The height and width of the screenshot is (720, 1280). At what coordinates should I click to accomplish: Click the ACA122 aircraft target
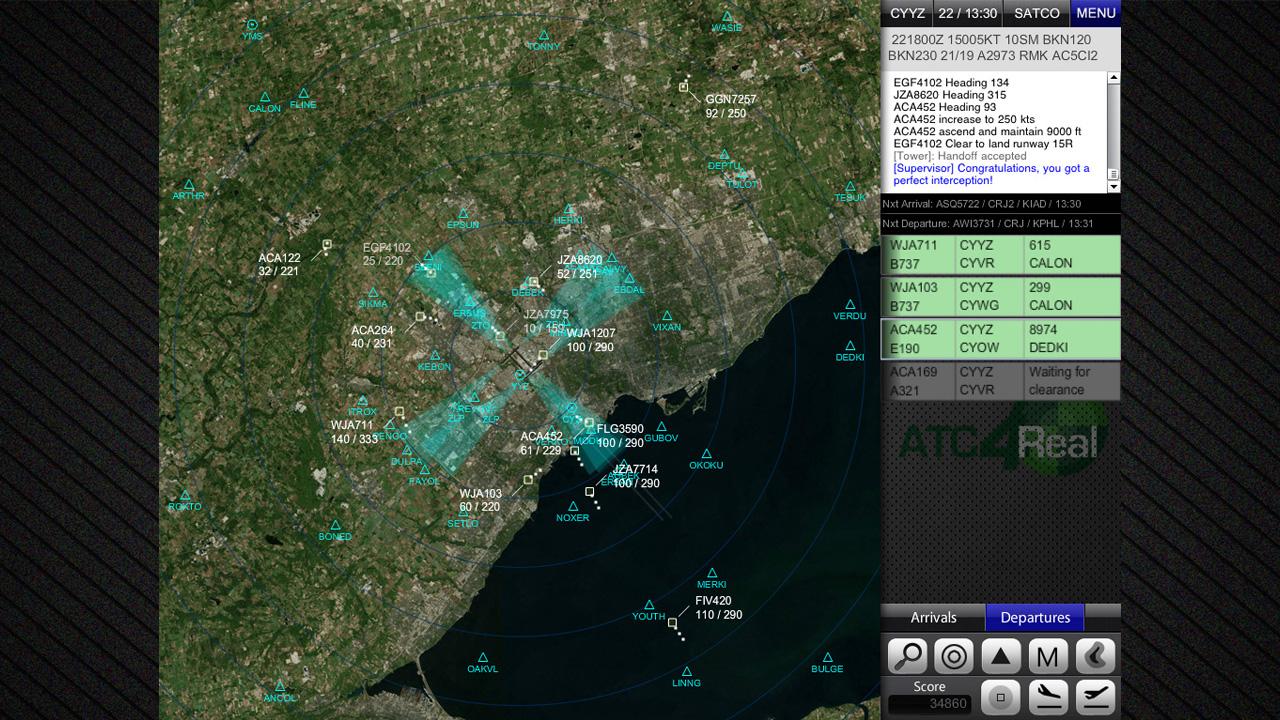tap(326, 245)
